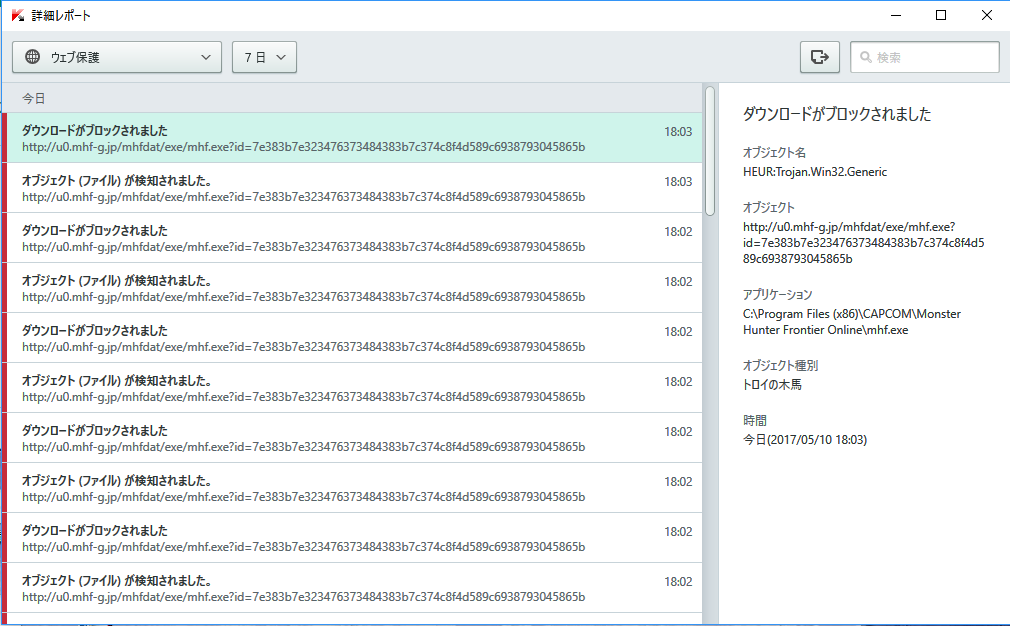Click the 今日(2017/05/10 18:03) time value
The height and width of the screenshot is (626, 1010).
[x=805, y=439]
